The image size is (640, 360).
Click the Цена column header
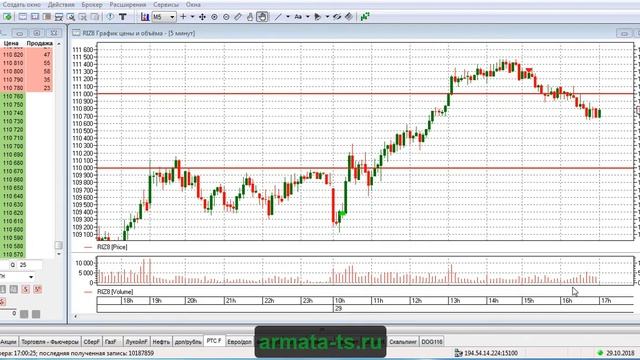11,43
